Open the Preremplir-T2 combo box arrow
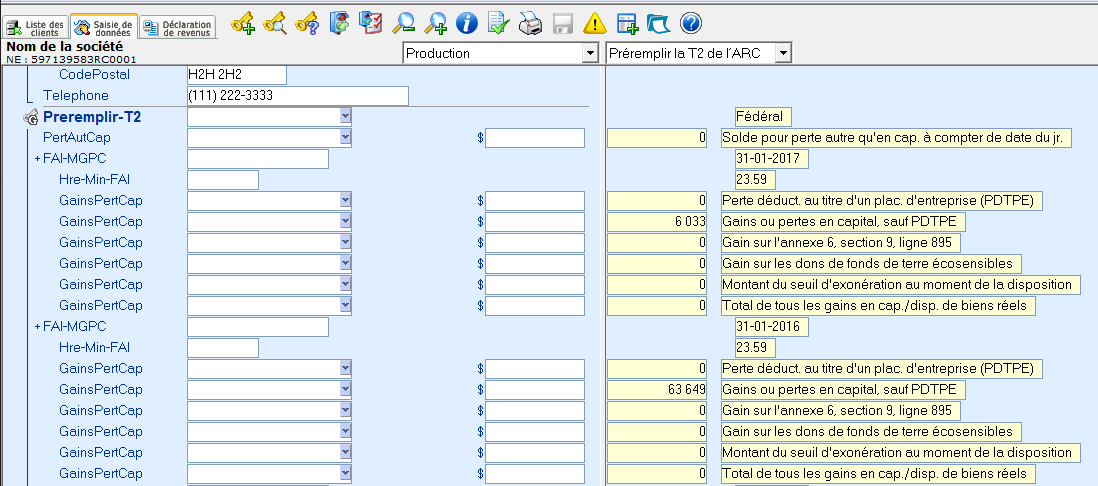This screenshot has height=486, width=1098. pos(345,117)
